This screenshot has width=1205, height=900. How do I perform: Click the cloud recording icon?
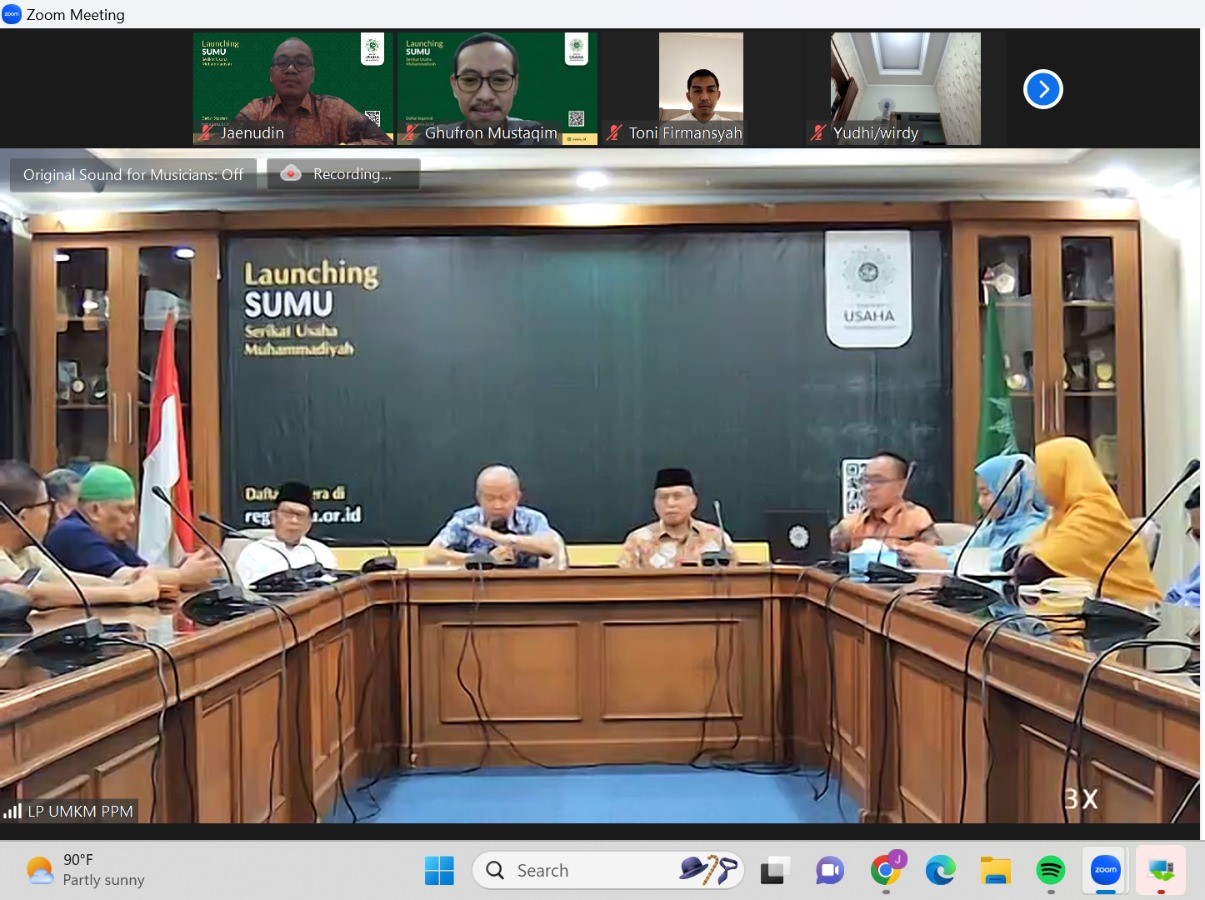pos(291,174)
